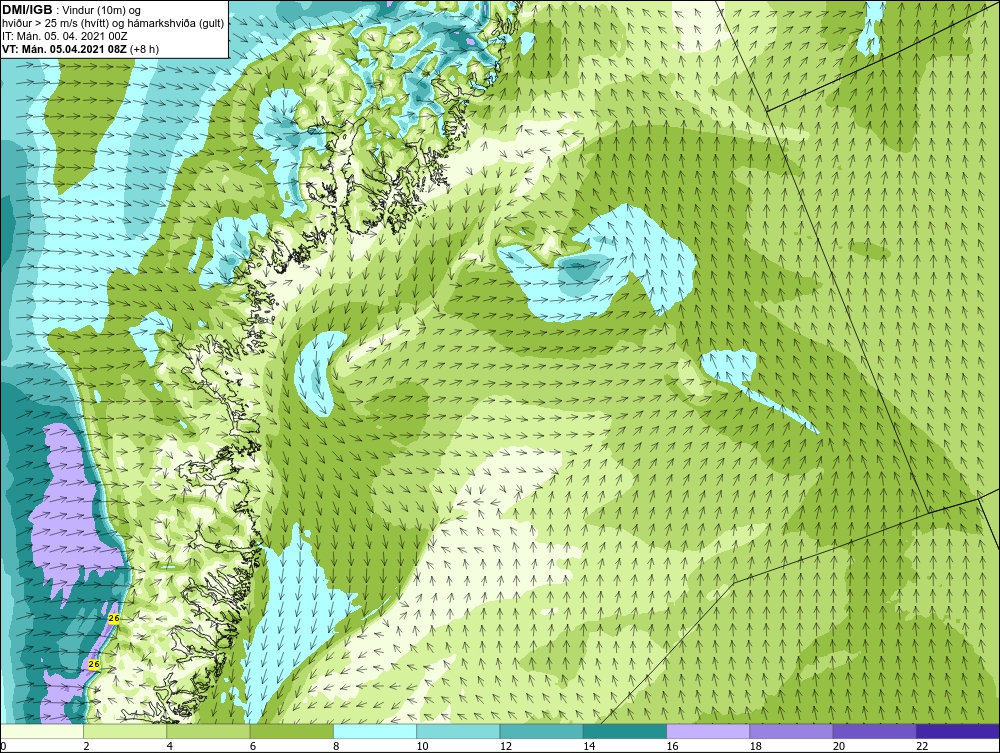
Task: Select the darkest purple swatch above 22
Action: pyautogui.click(x=957, y=731)
